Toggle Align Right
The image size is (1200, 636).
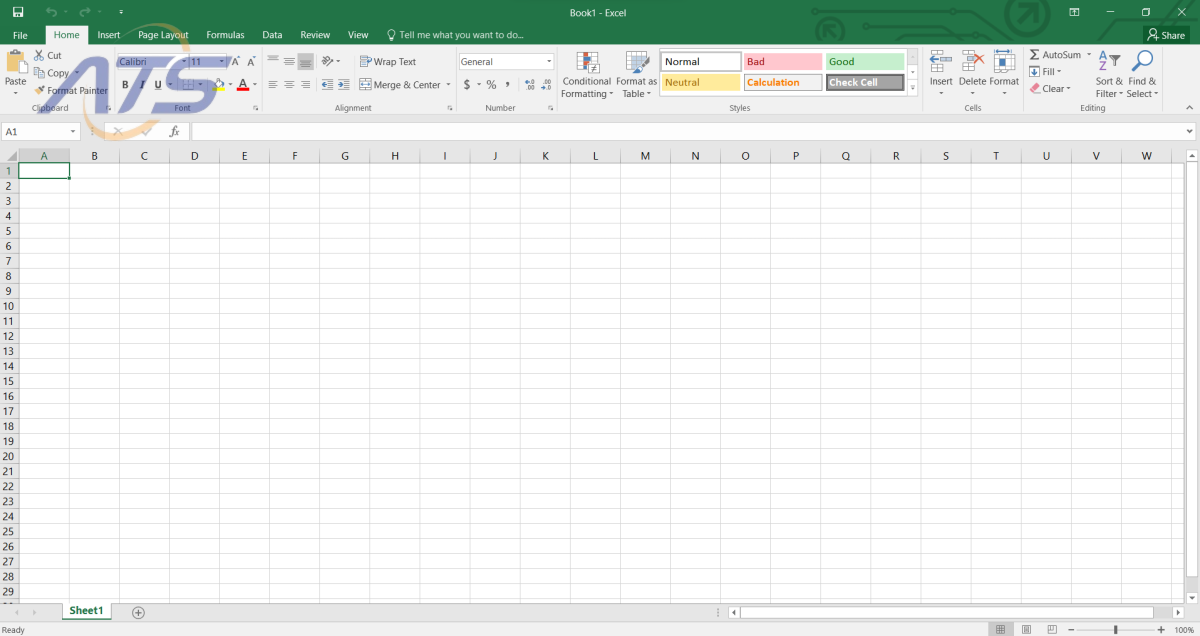point(305,85)
